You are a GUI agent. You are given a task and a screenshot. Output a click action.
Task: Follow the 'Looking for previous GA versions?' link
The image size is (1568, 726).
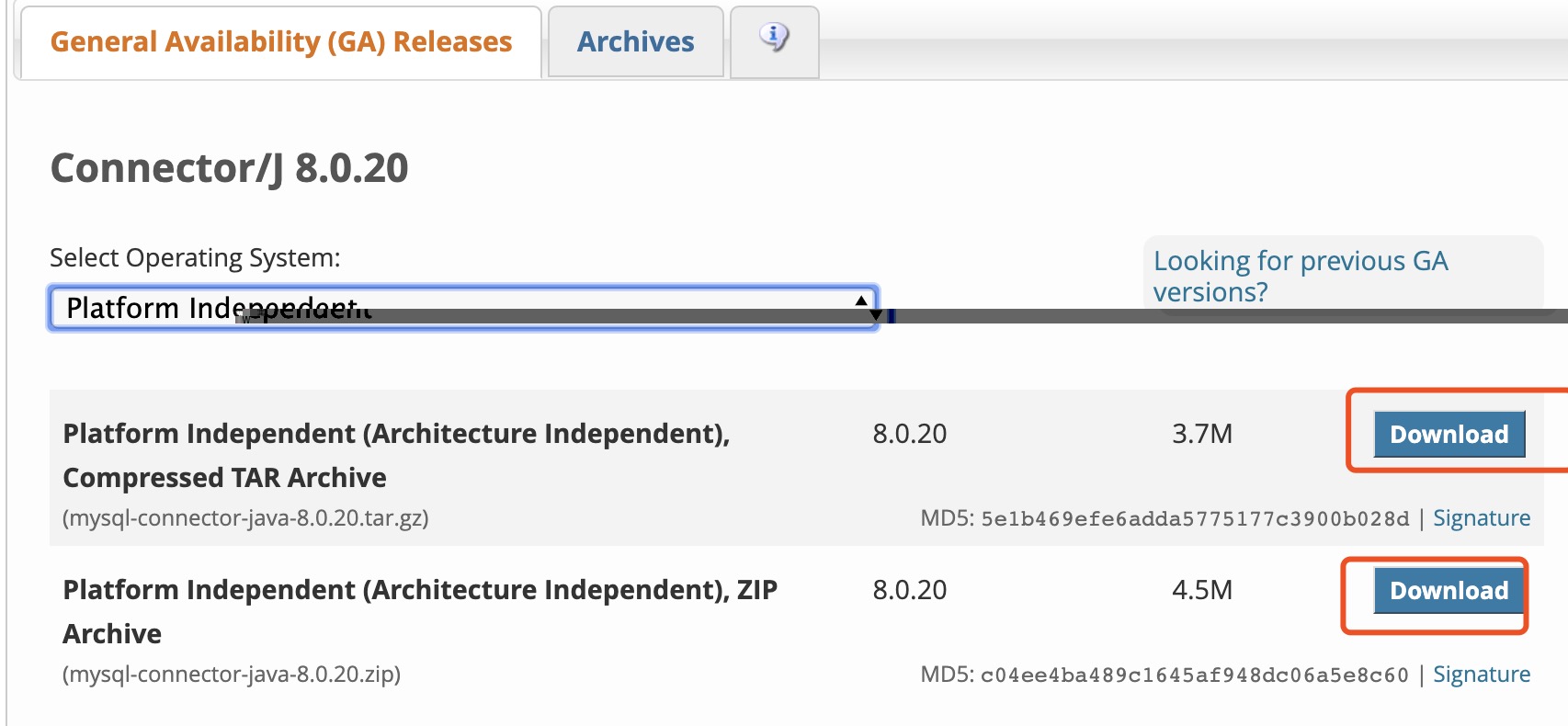[x=1300, y=277]
